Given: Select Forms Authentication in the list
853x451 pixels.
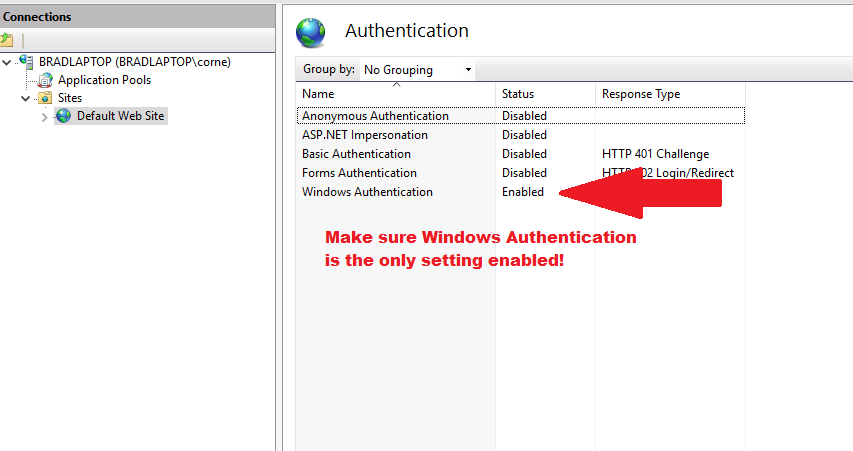Looking at the screenshot, I should pyautogui.click(x=359, y=173).
